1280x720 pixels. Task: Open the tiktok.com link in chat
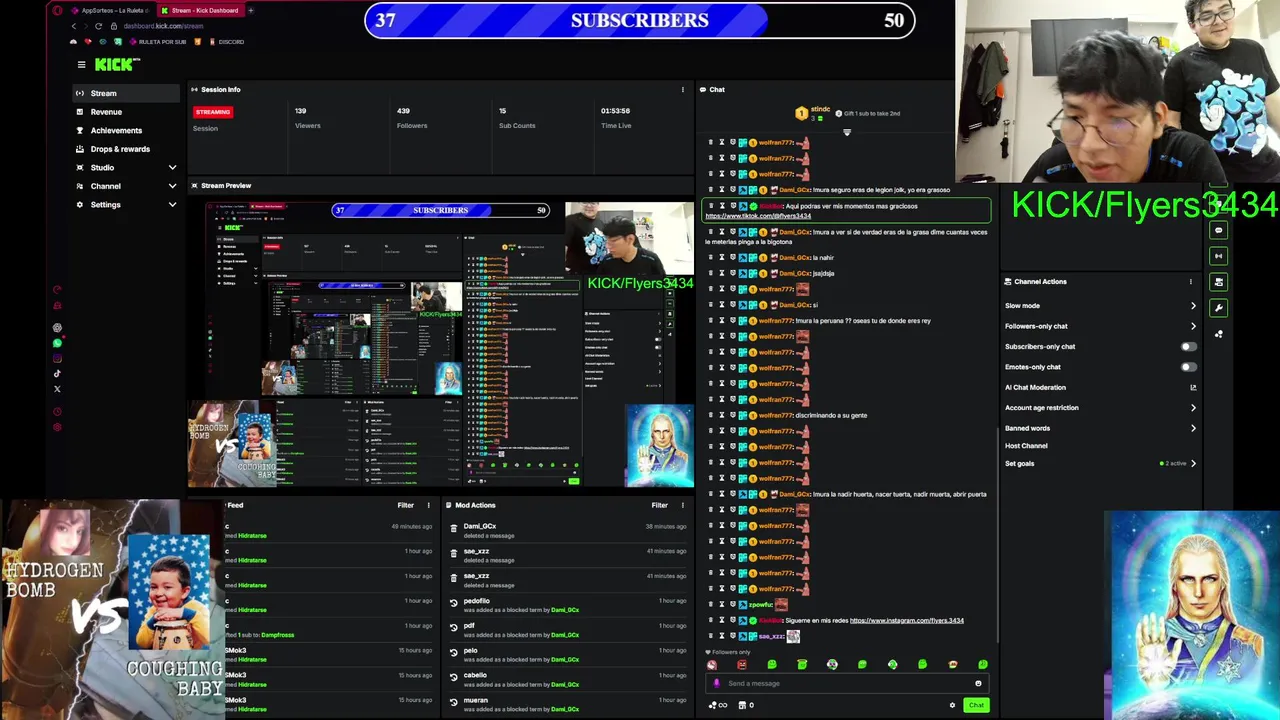pyautogui.click(x=758, y=216)
